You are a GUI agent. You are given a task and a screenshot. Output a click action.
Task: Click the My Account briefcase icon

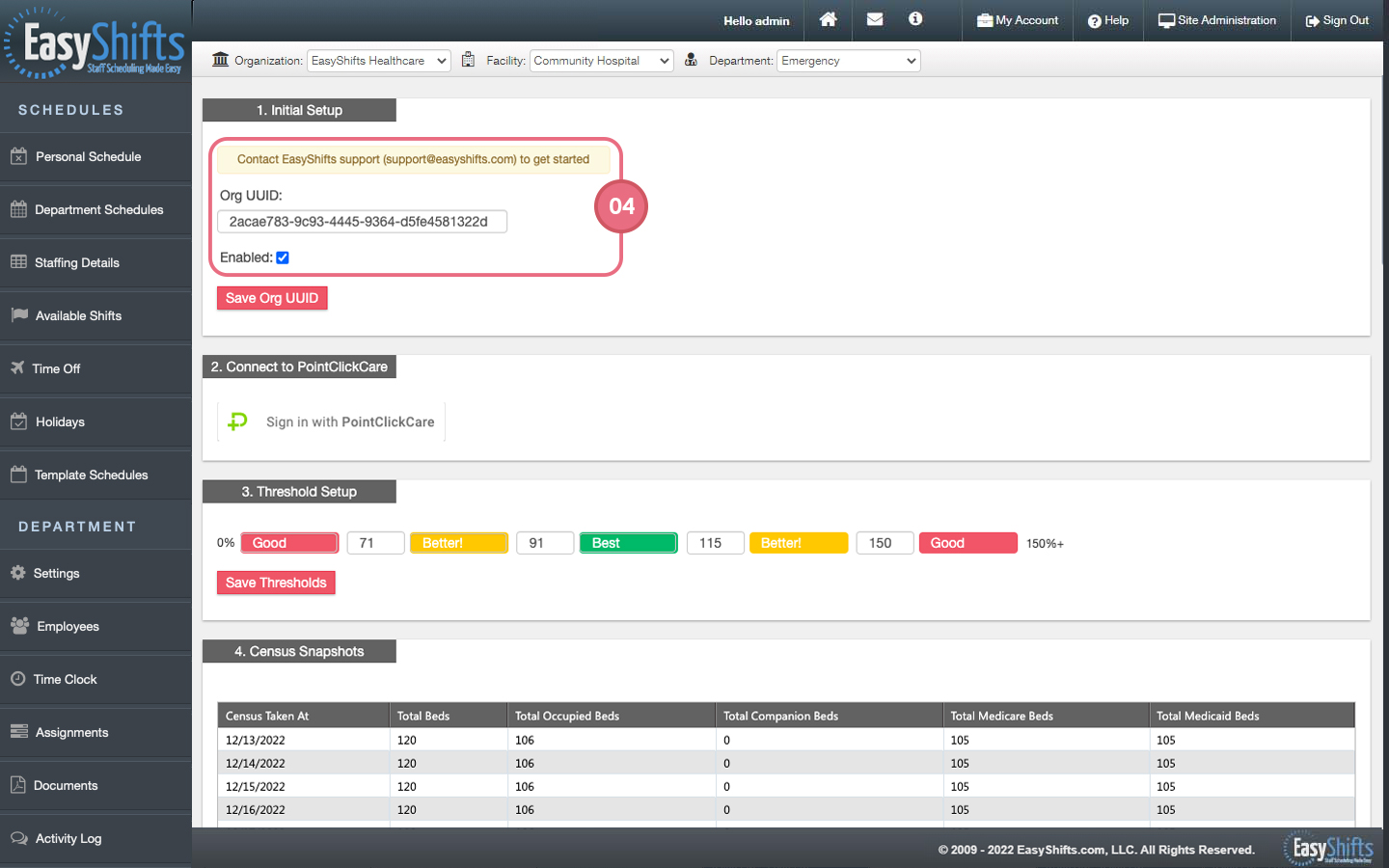click(985, 20)
